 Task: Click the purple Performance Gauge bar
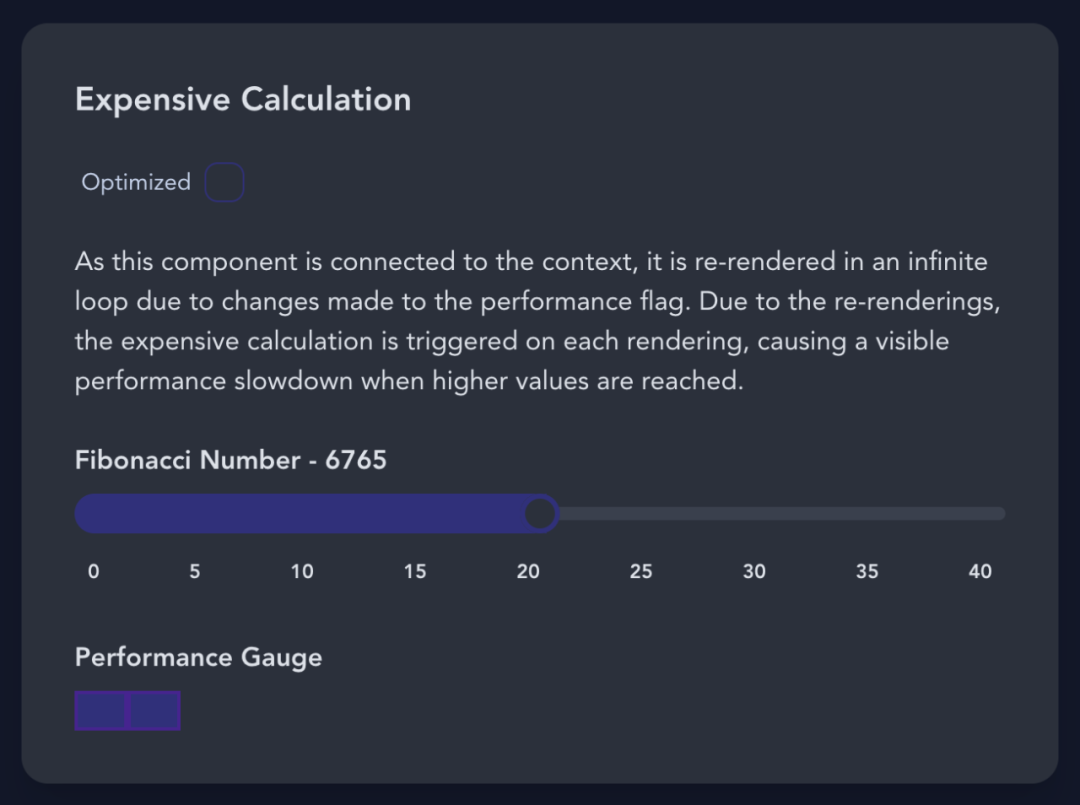coord(128,710)
